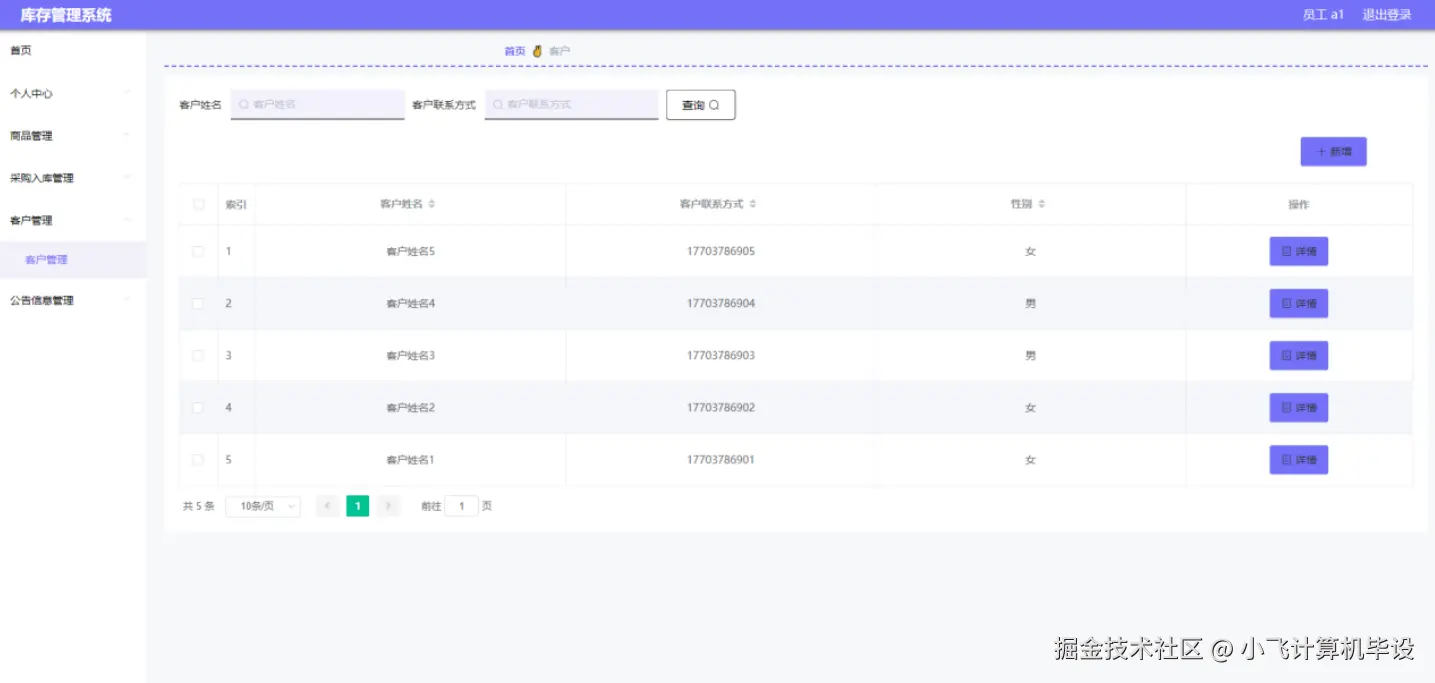This screenshot has height=683, width=1435.
Task: Click phone number 17703786901
Action: pyautogui.click(x=721, y=460)
